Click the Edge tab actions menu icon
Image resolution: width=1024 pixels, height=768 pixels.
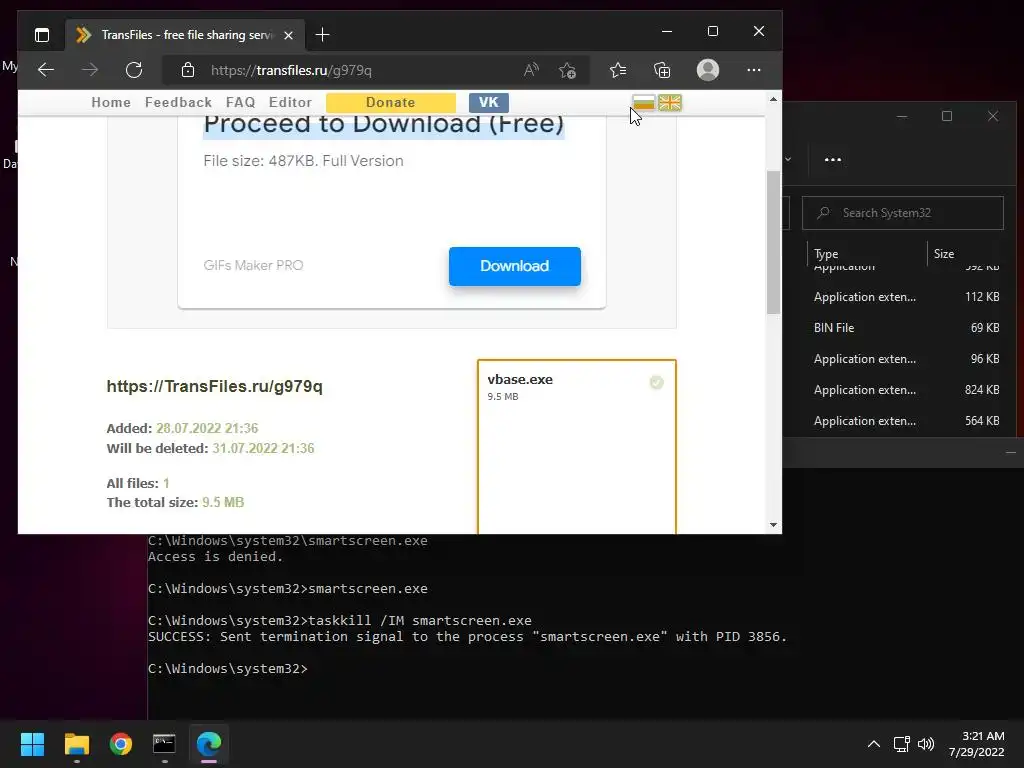point(42,35)
